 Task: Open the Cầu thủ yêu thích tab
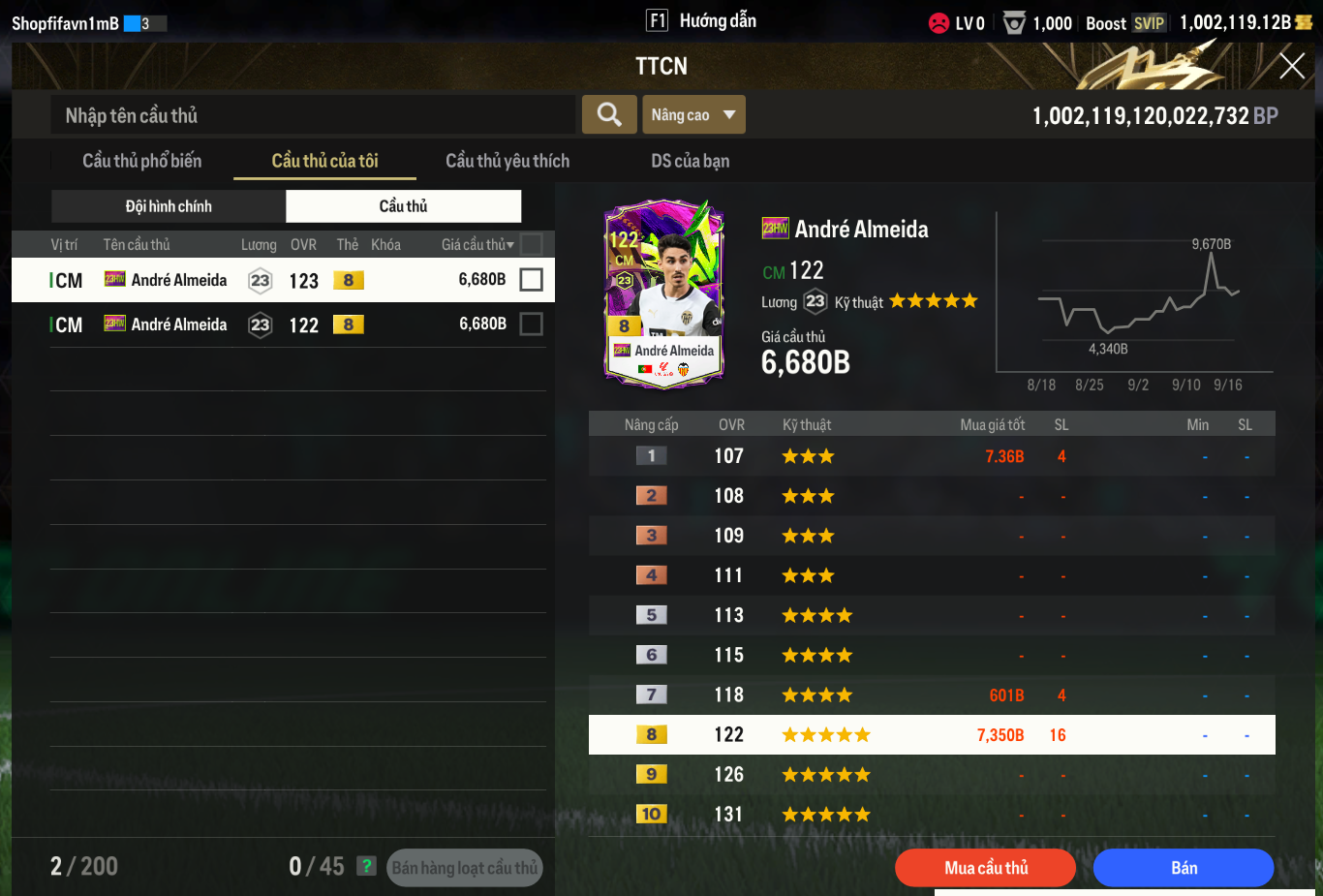coord(508,161)
